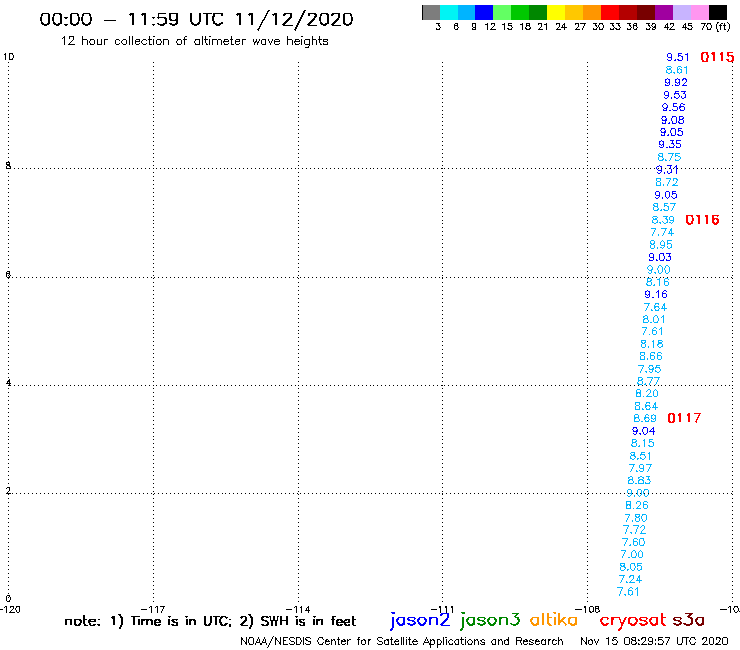Image resolution: width=740 pixels, height=650 pixels.
Task: Click the 7.80 wave height value
Action: [x=636, y=518]
